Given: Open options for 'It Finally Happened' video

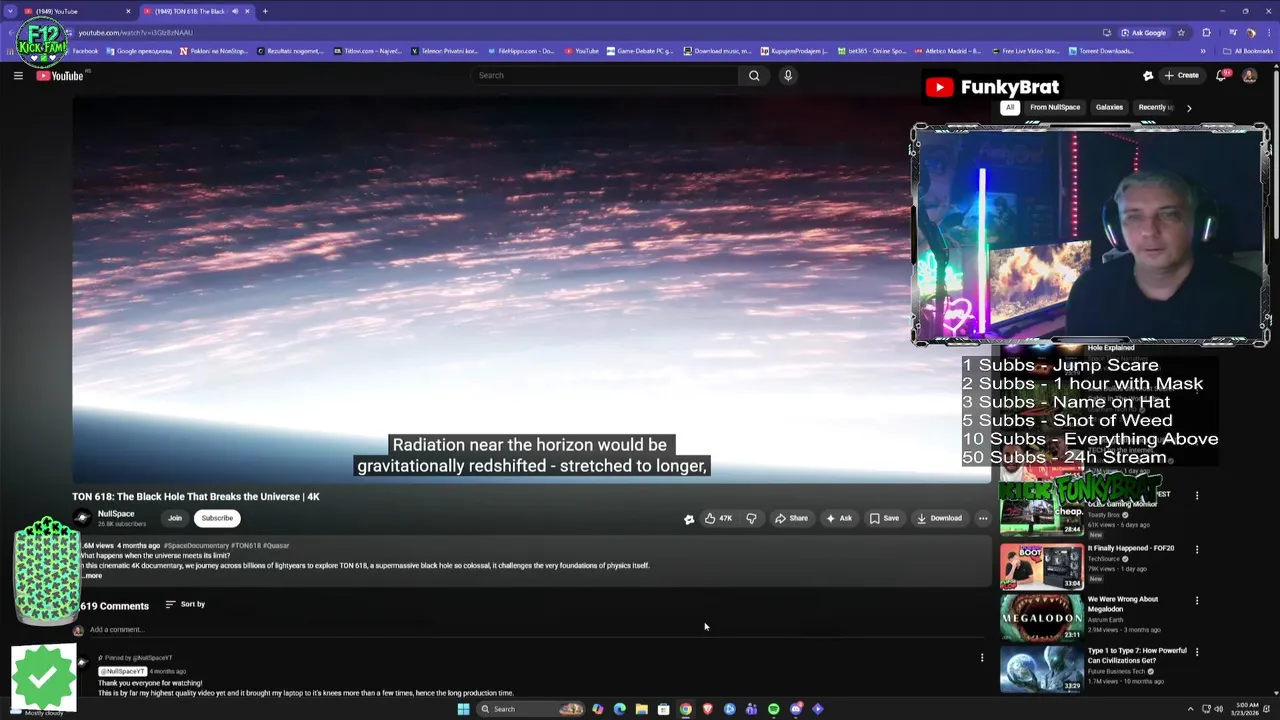Looking at the screenshot, I should pos(1197,549).
